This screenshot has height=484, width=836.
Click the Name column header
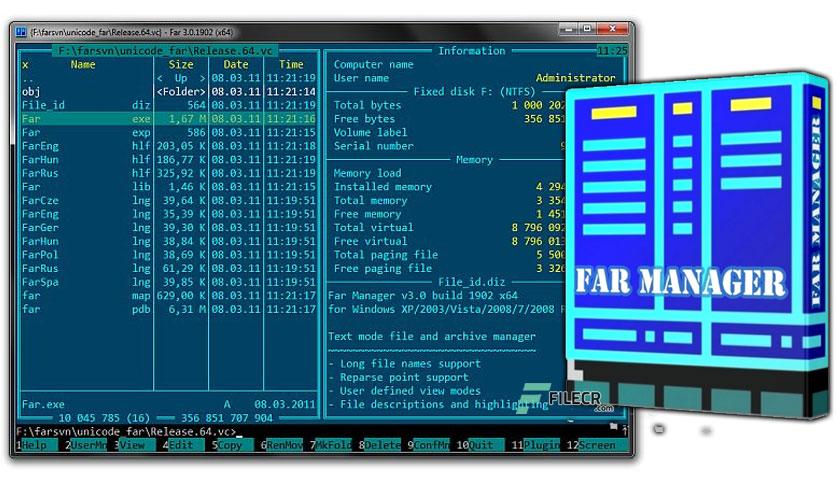point(83,64)
